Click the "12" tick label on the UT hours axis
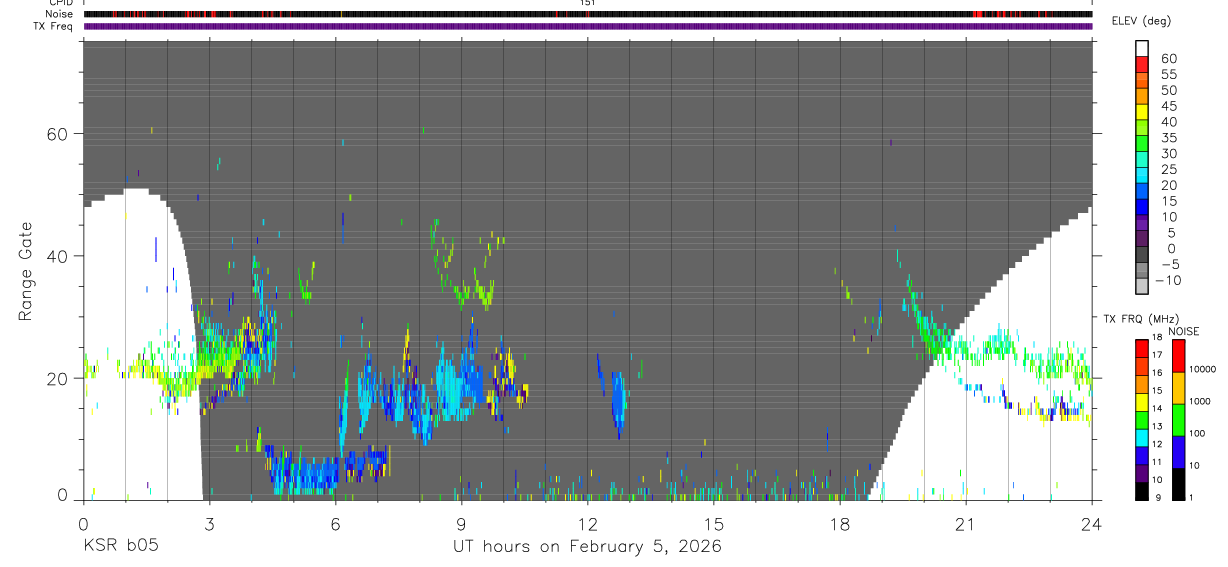Image resolution: width=1228 pixels, height=567 pixels. 587,524
